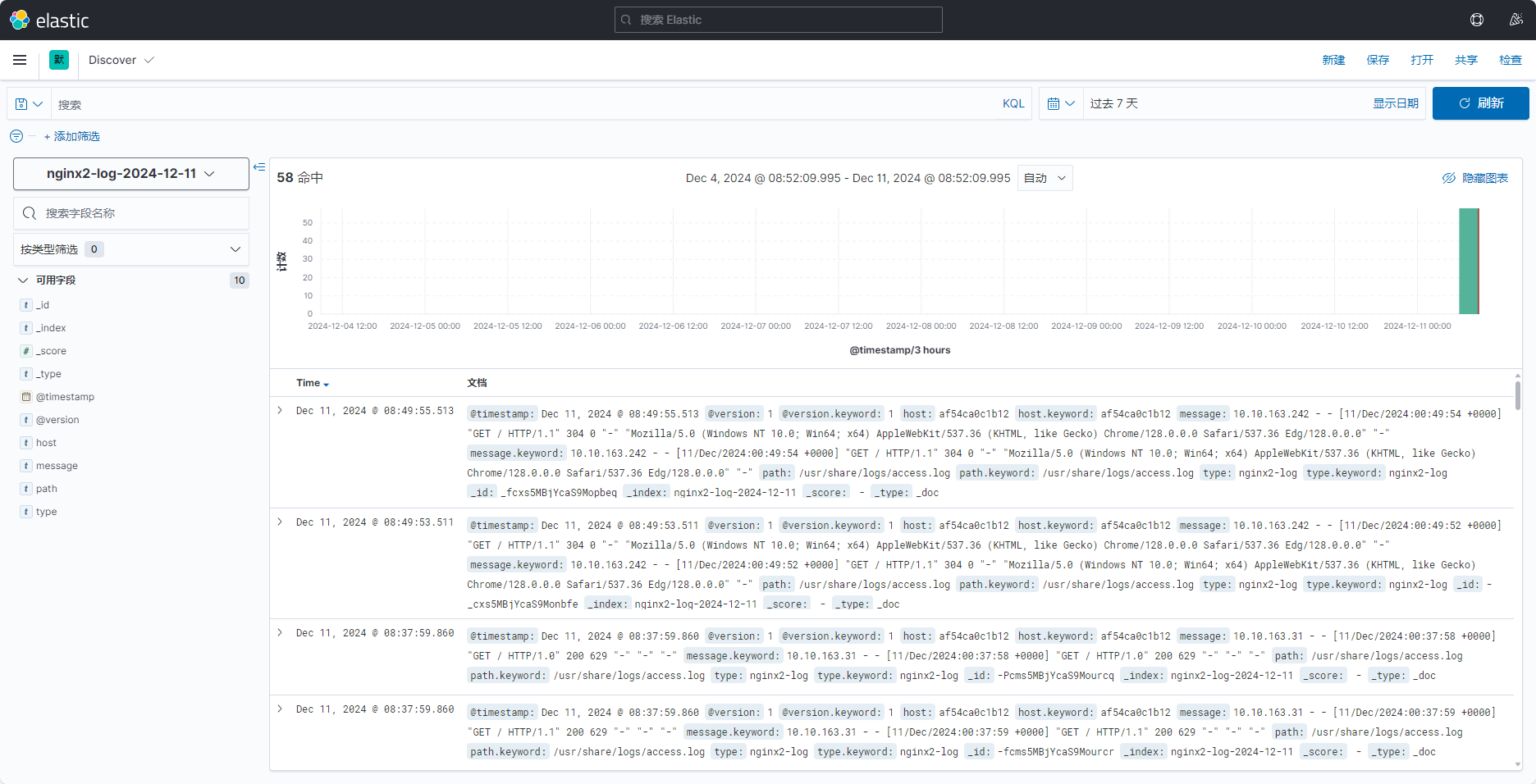
Task: Click the path field type icon
Action: point(26,489)
